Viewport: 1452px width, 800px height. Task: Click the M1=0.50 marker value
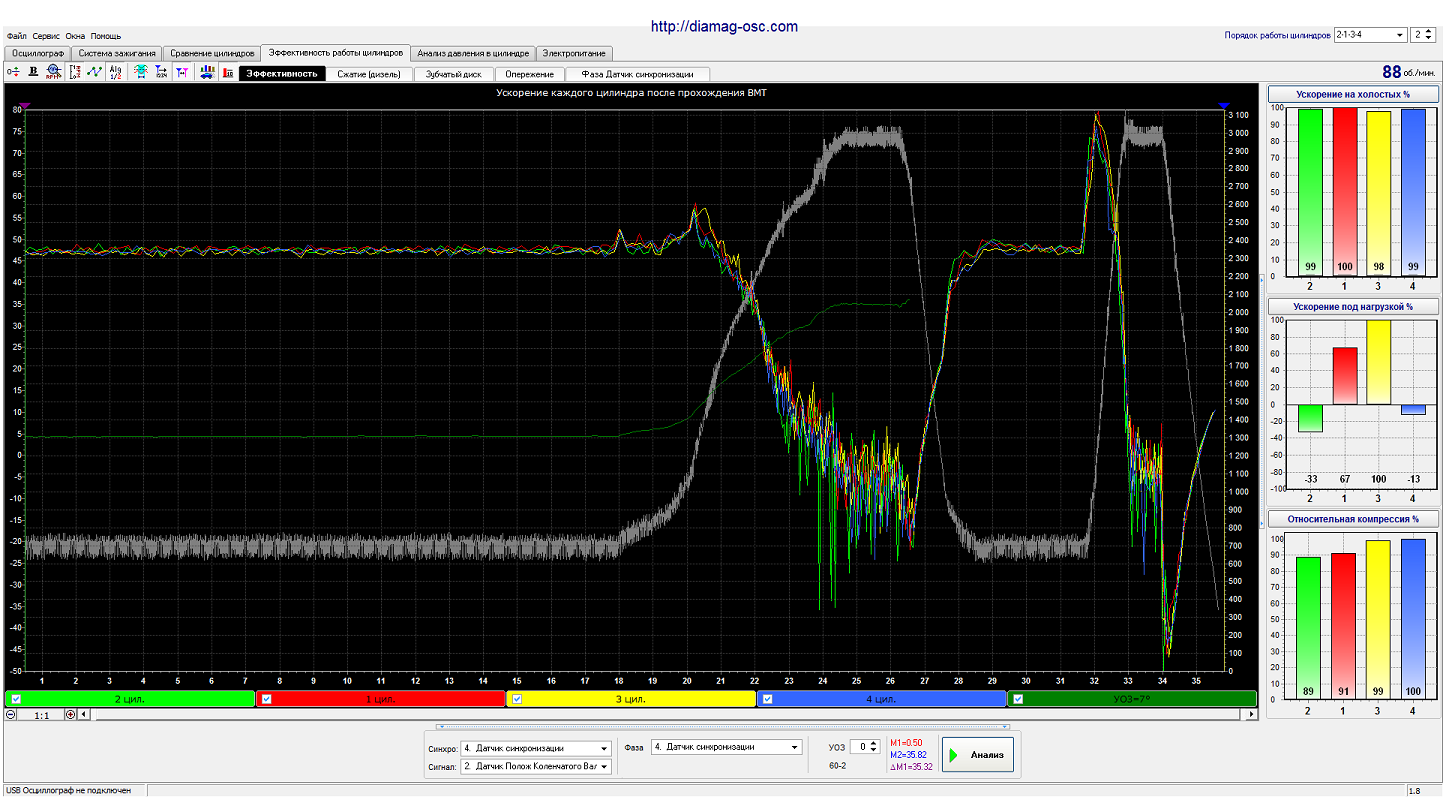pos(906,743)
